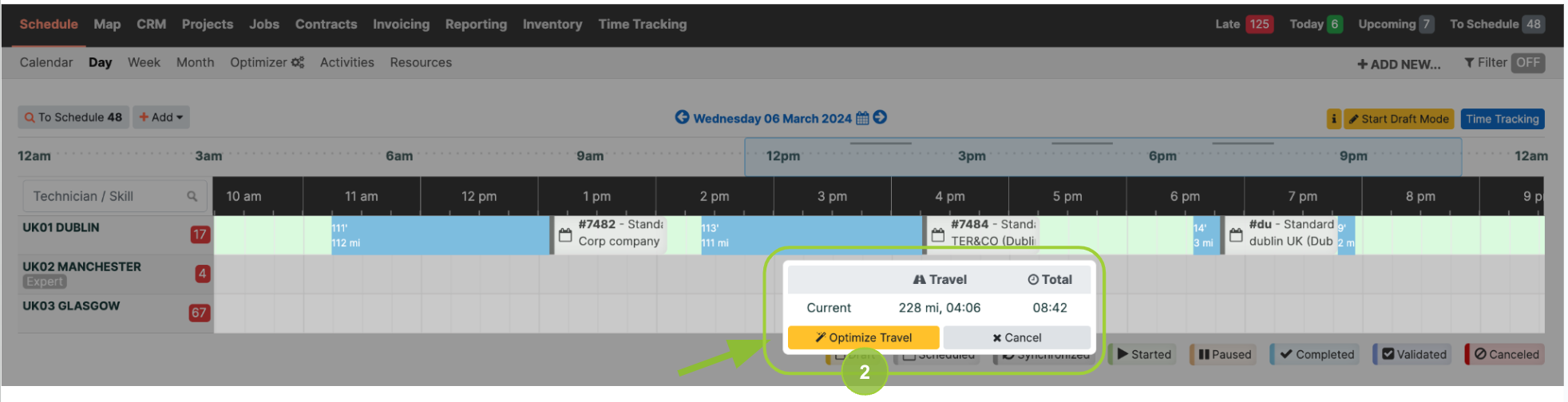Go to next day with right arrow
This screenshot has width=1568, height=402.
click(x=880, y=117)
